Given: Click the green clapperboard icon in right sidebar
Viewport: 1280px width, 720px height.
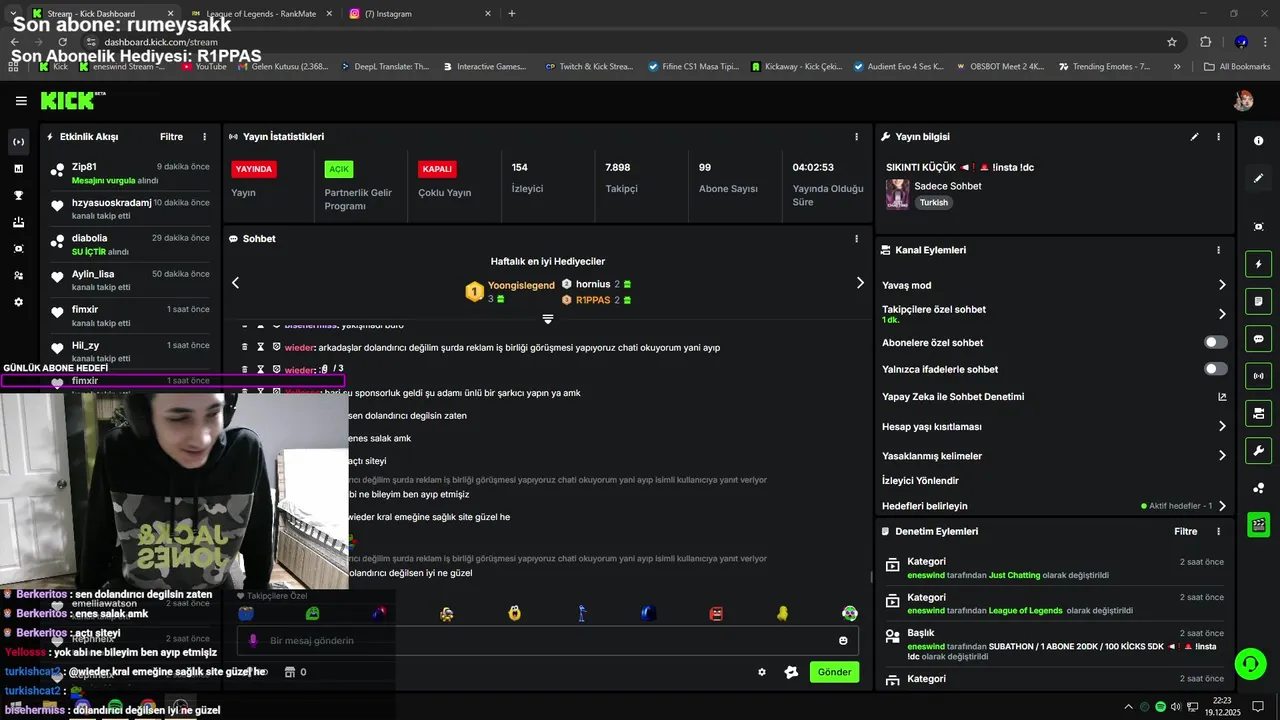Looking at the screenshot, I should coord(1258,524).
